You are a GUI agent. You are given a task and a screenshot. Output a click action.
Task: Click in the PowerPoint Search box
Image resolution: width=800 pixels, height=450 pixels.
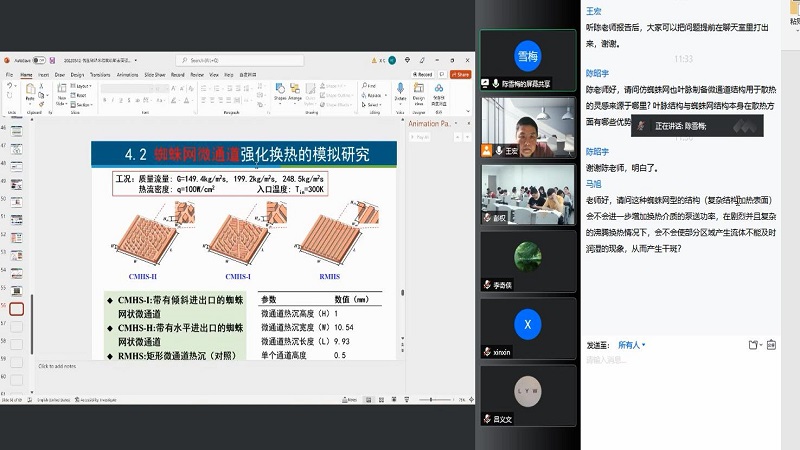tap(240, 60)
